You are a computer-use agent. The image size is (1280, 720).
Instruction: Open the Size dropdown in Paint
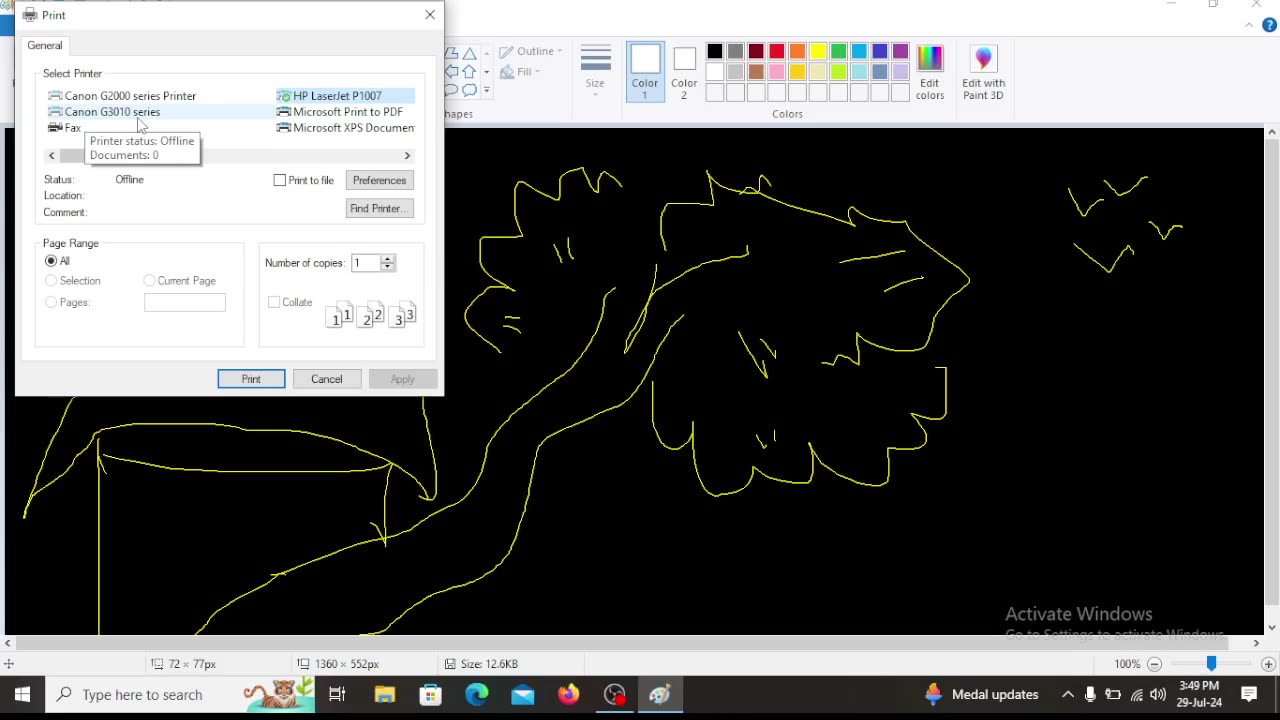tap(595, 72)
